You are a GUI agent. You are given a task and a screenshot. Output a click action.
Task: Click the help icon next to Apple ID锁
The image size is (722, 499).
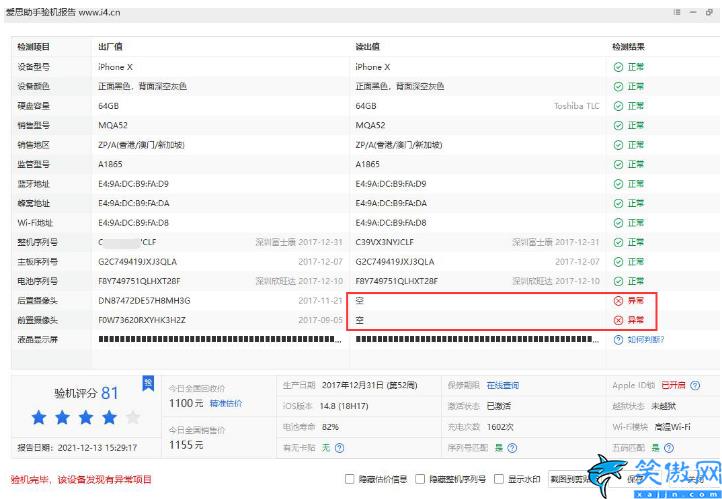tap(695, 385)
